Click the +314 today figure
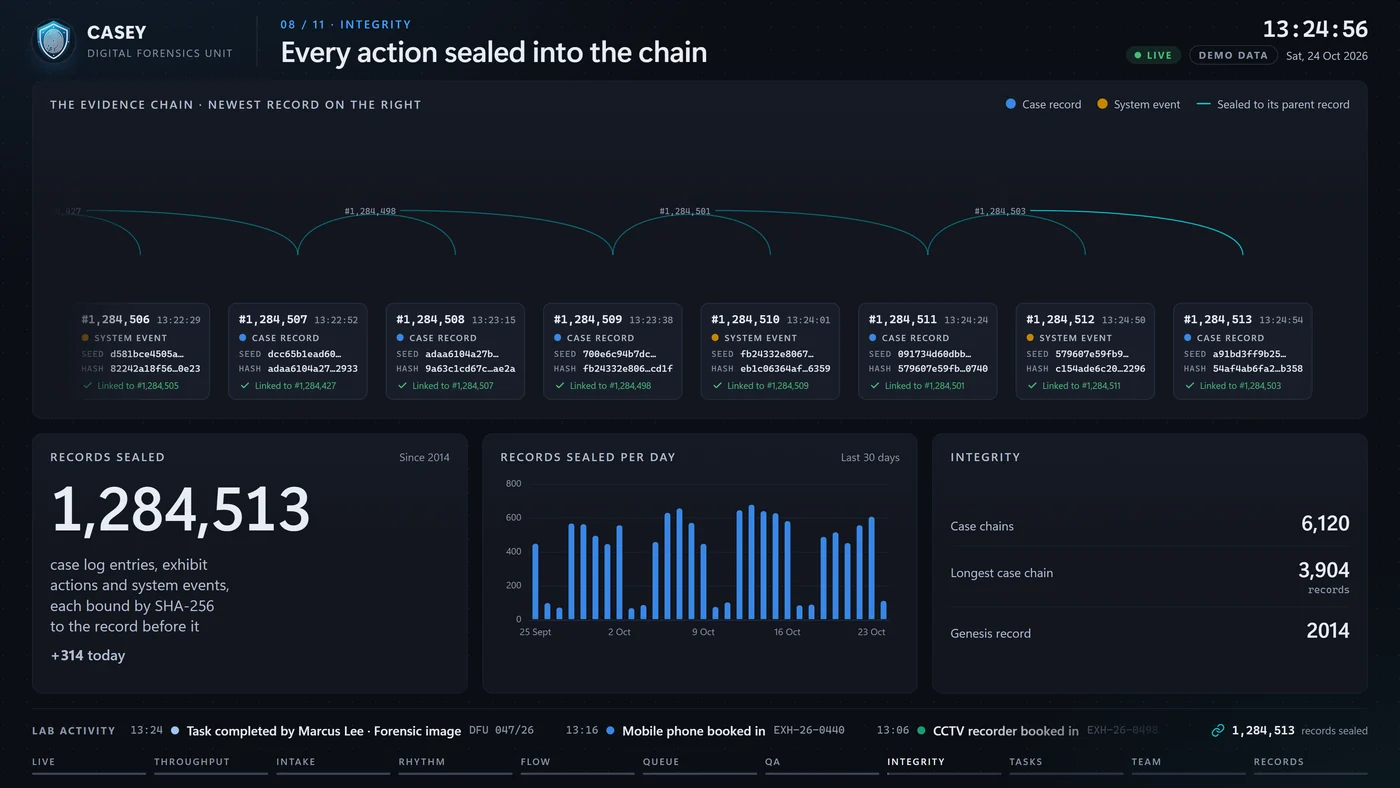Screen dimensions: 1400x788 coord(88,656)
